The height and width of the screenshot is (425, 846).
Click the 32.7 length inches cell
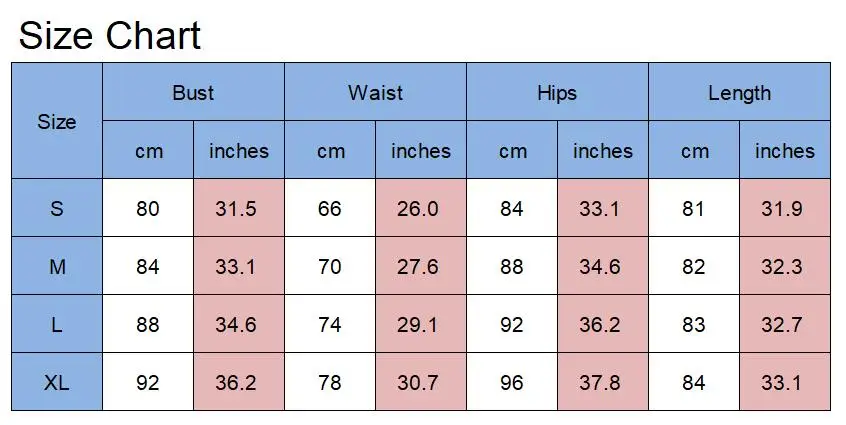(x=784, y=324)
